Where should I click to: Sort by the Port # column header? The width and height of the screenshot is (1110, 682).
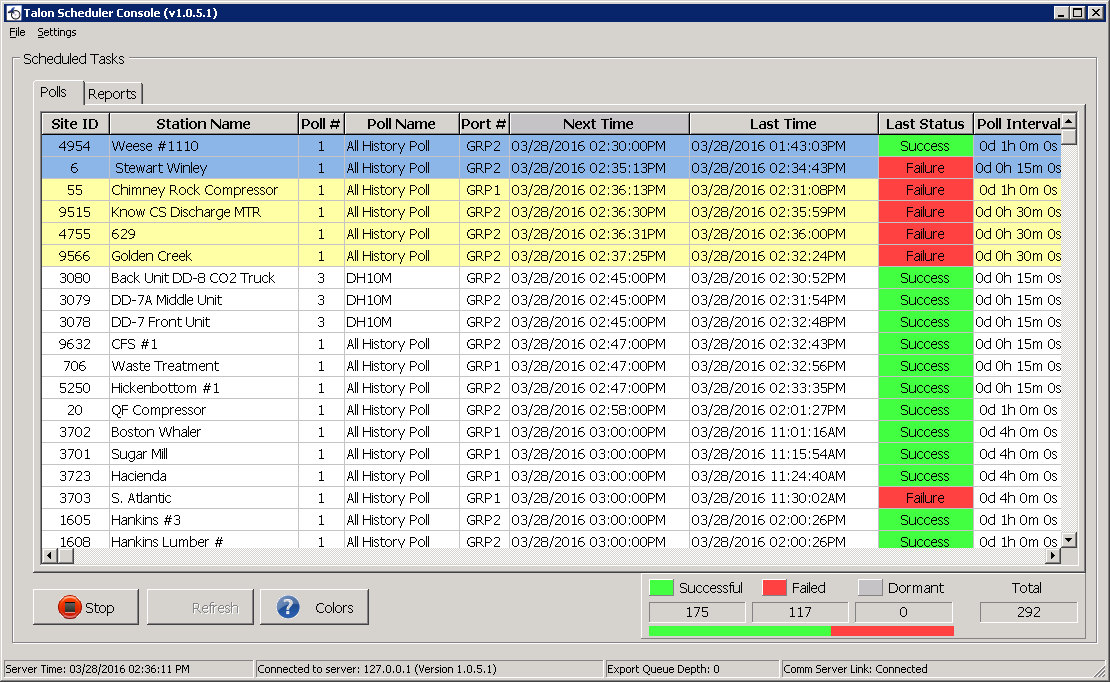click(484, 124)
